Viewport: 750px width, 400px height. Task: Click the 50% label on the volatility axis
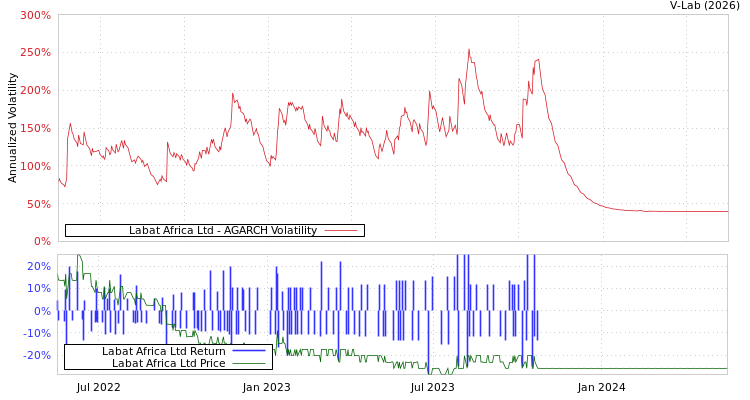(x=37, y=205)
